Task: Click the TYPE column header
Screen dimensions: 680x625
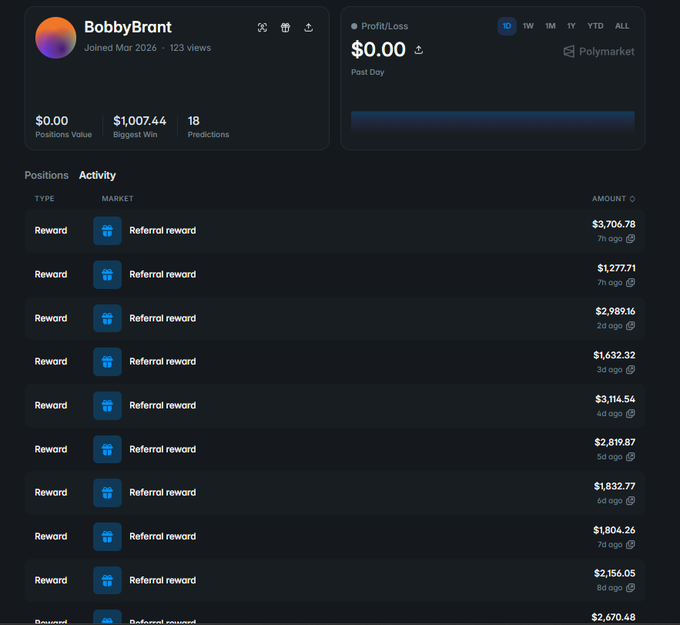Action: pyautogui.click(x=44, y=199)
